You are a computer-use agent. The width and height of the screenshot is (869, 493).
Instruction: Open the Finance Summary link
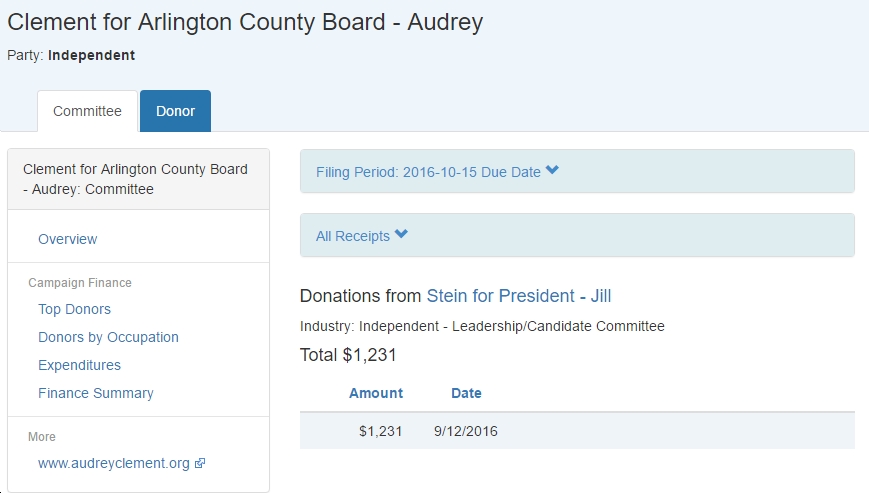(96, 393)
